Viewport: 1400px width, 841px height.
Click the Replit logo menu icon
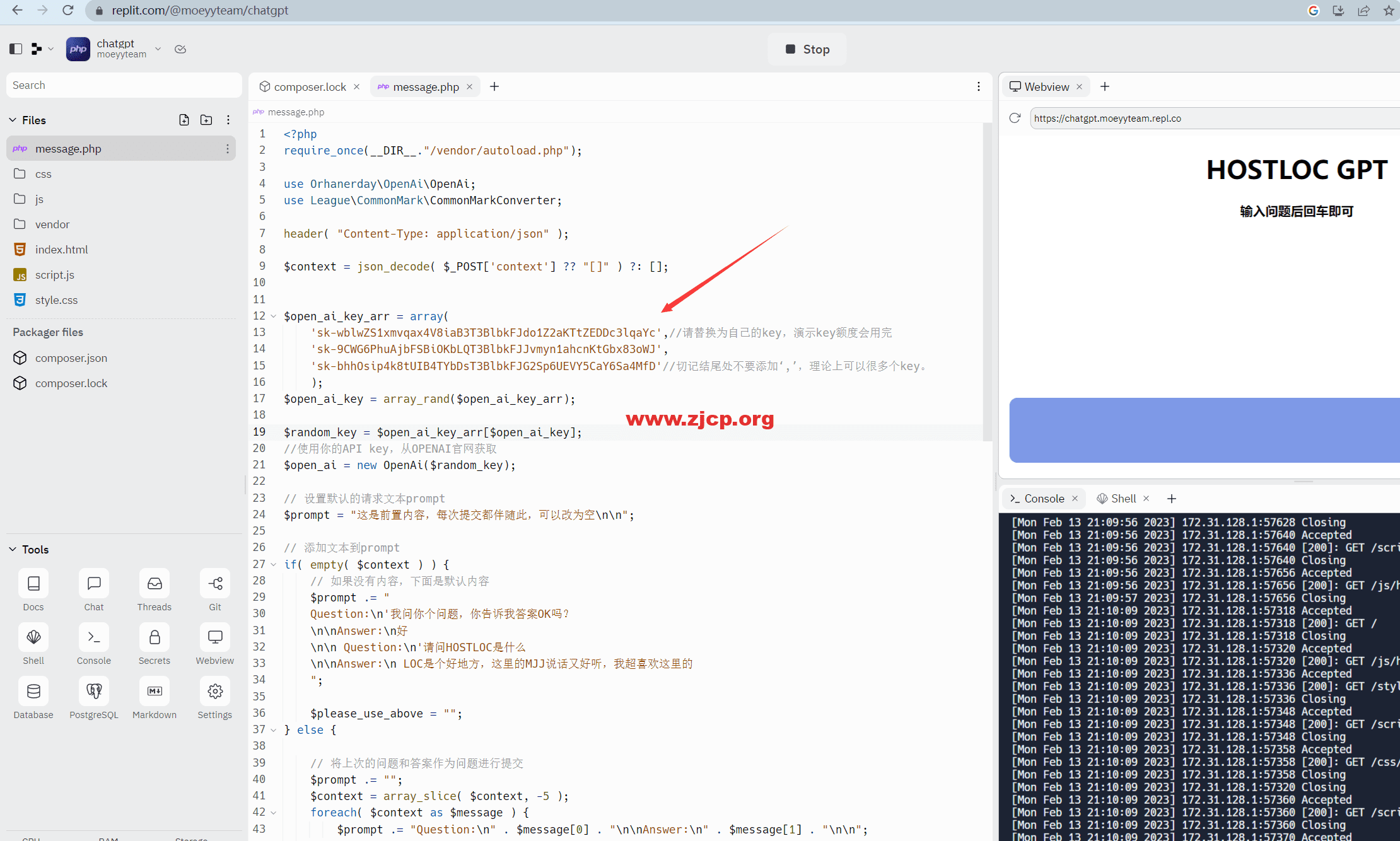click(37, 49)
